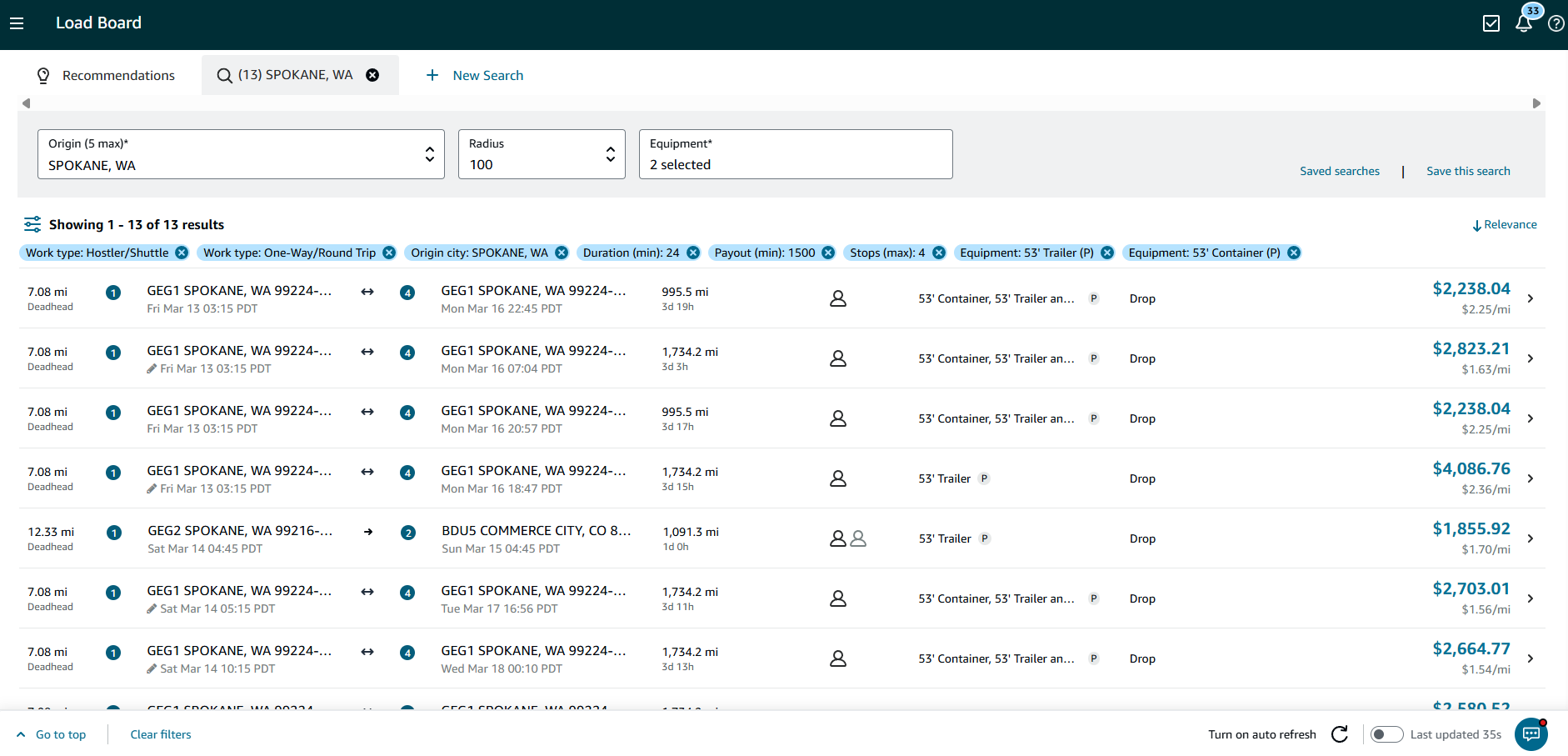The image size is (1568, 756).
Task: Remove the Payout (min): 1500 filter
Action: [828, 253]
